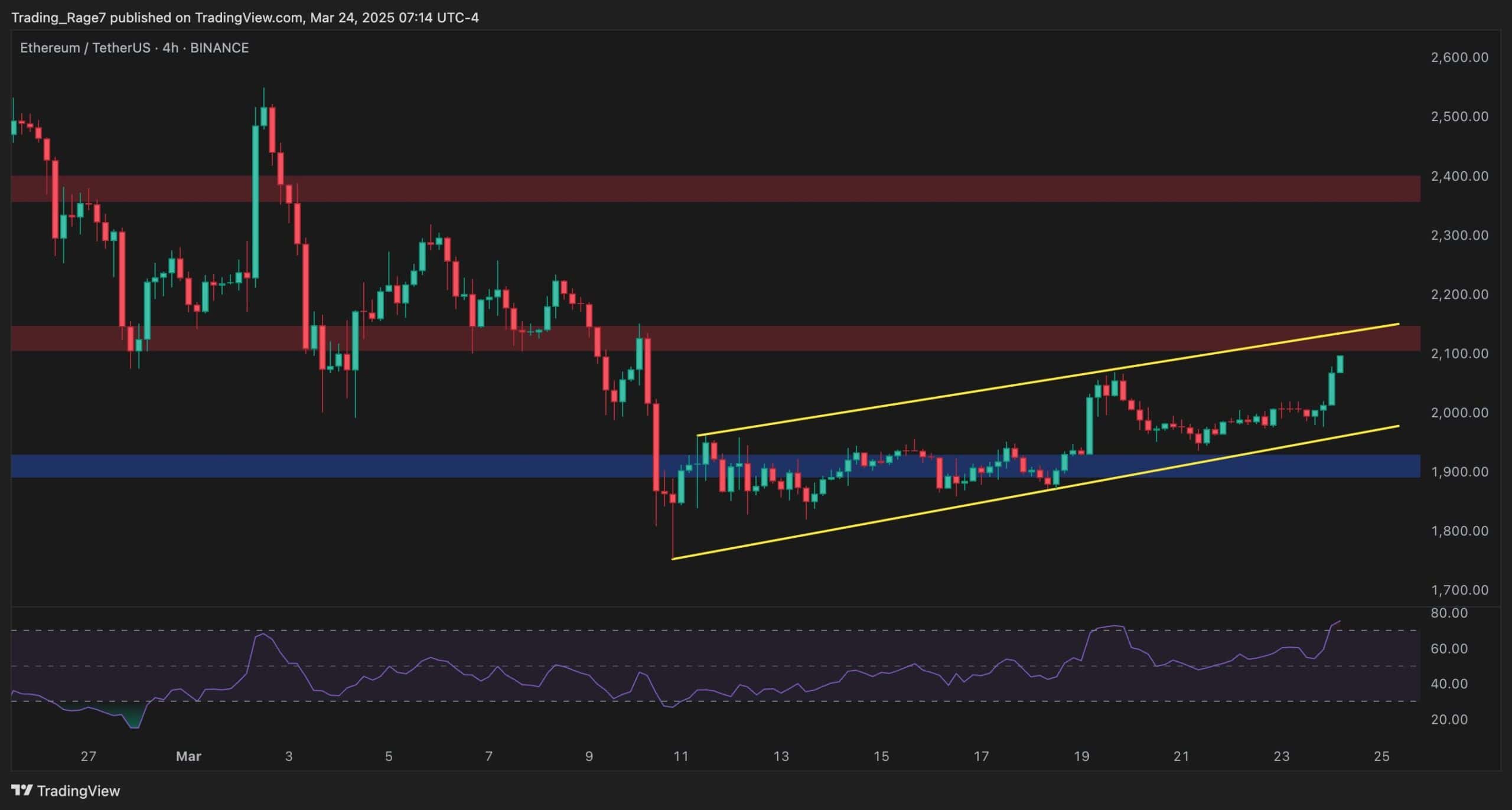Click the 1,700.00 price axis label
Image resolution: width=1512 pixels, height=810 pixels.
(1459, 590)
